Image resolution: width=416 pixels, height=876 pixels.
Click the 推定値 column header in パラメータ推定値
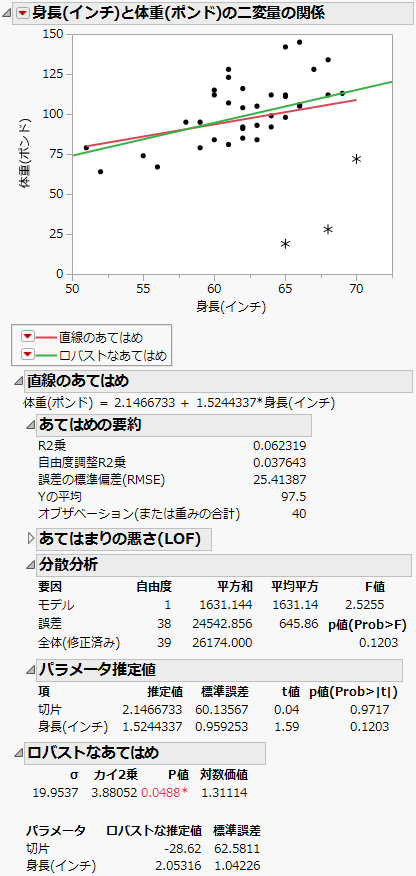tap(165, 692)
